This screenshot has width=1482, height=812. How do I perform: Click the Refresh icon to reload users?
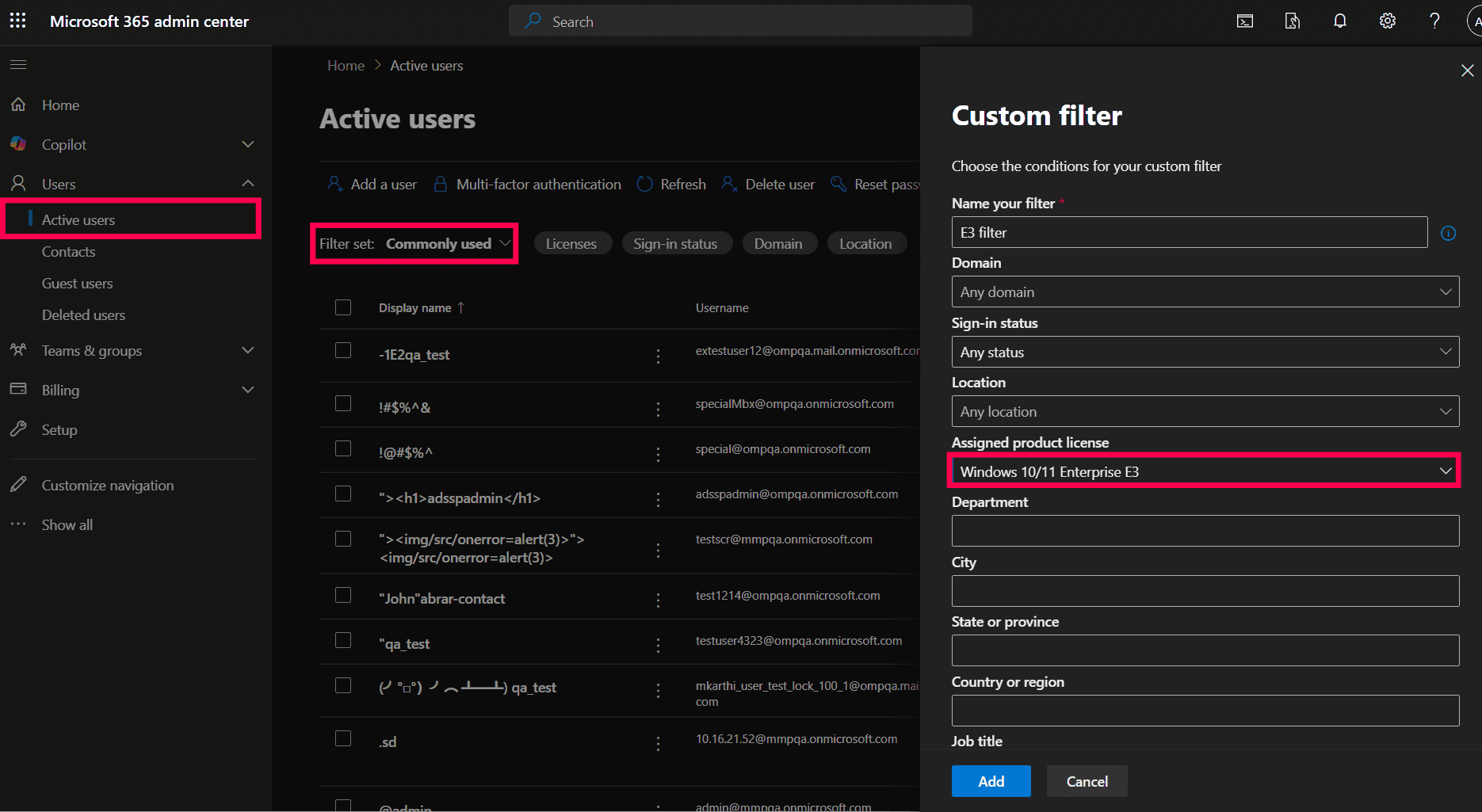click(x=644, y=183)
